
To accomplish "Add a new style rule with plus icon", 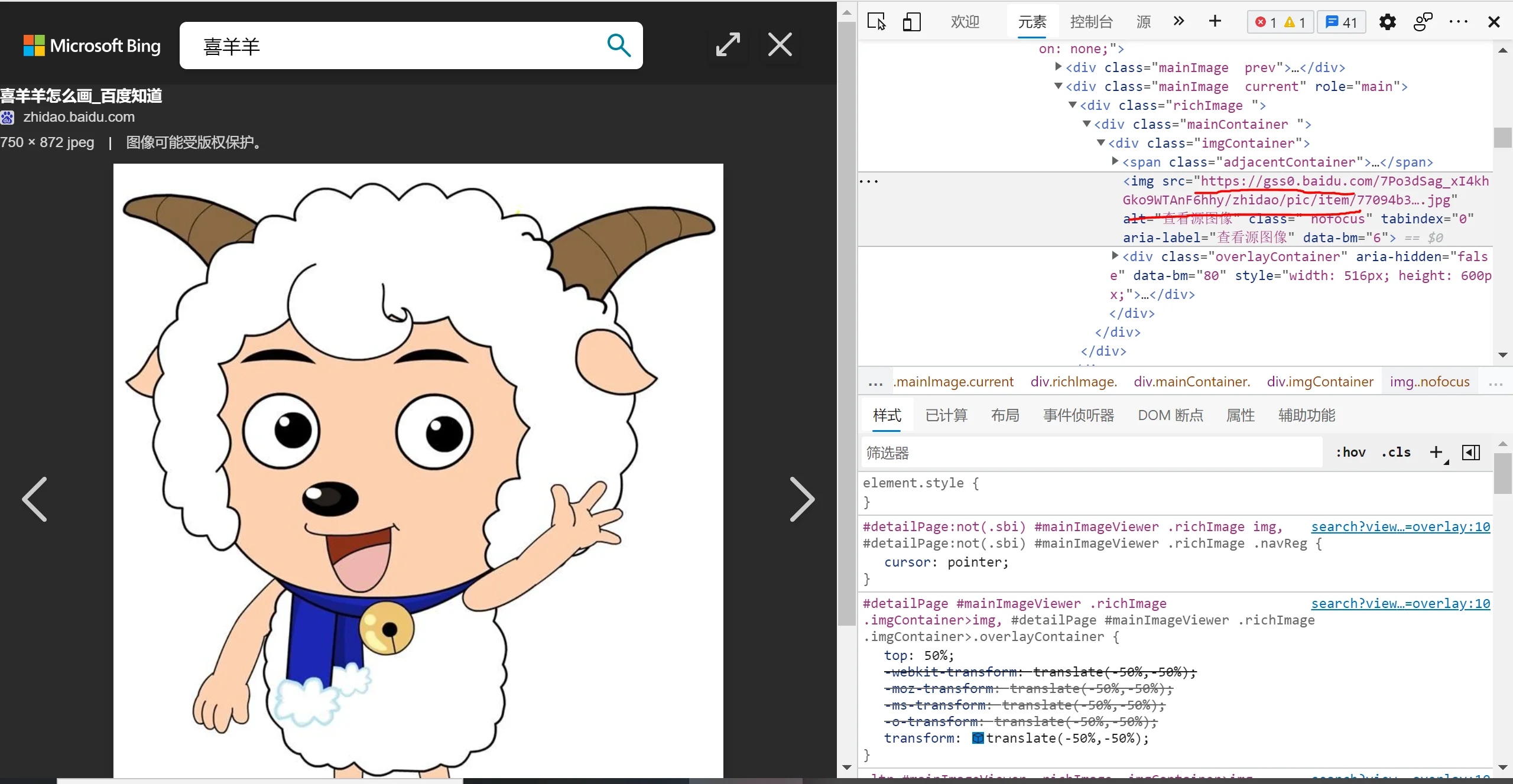I will tap(1437, 453).
